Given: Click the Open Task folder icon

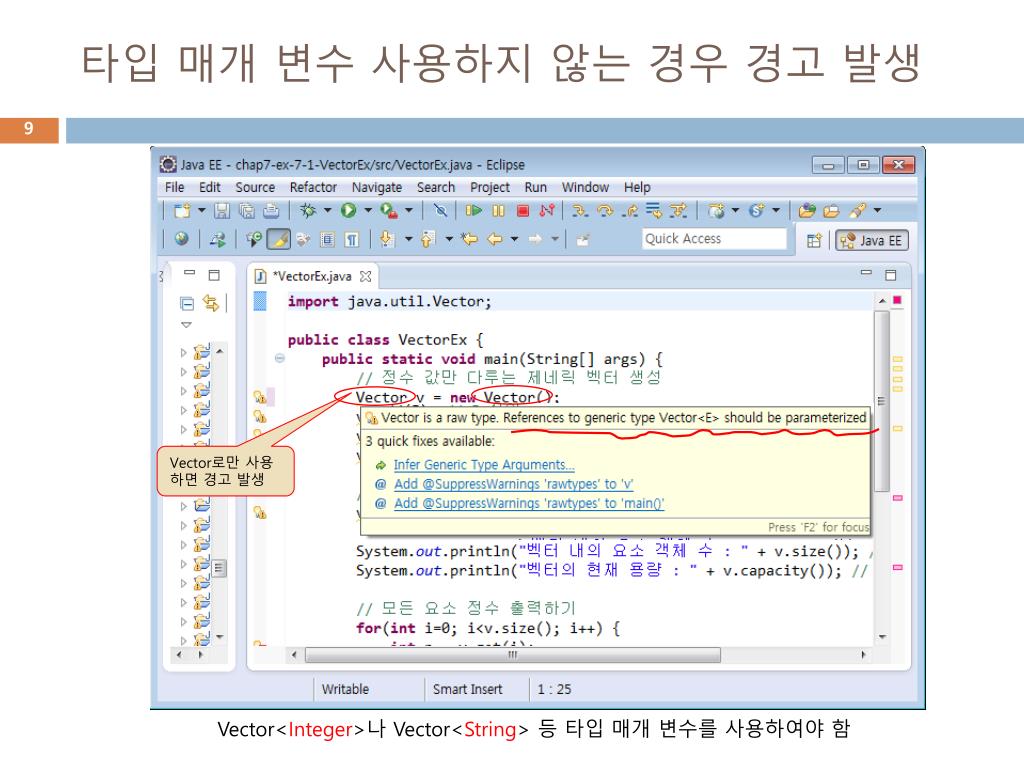Looking at the screenshot, I should 831,210.
